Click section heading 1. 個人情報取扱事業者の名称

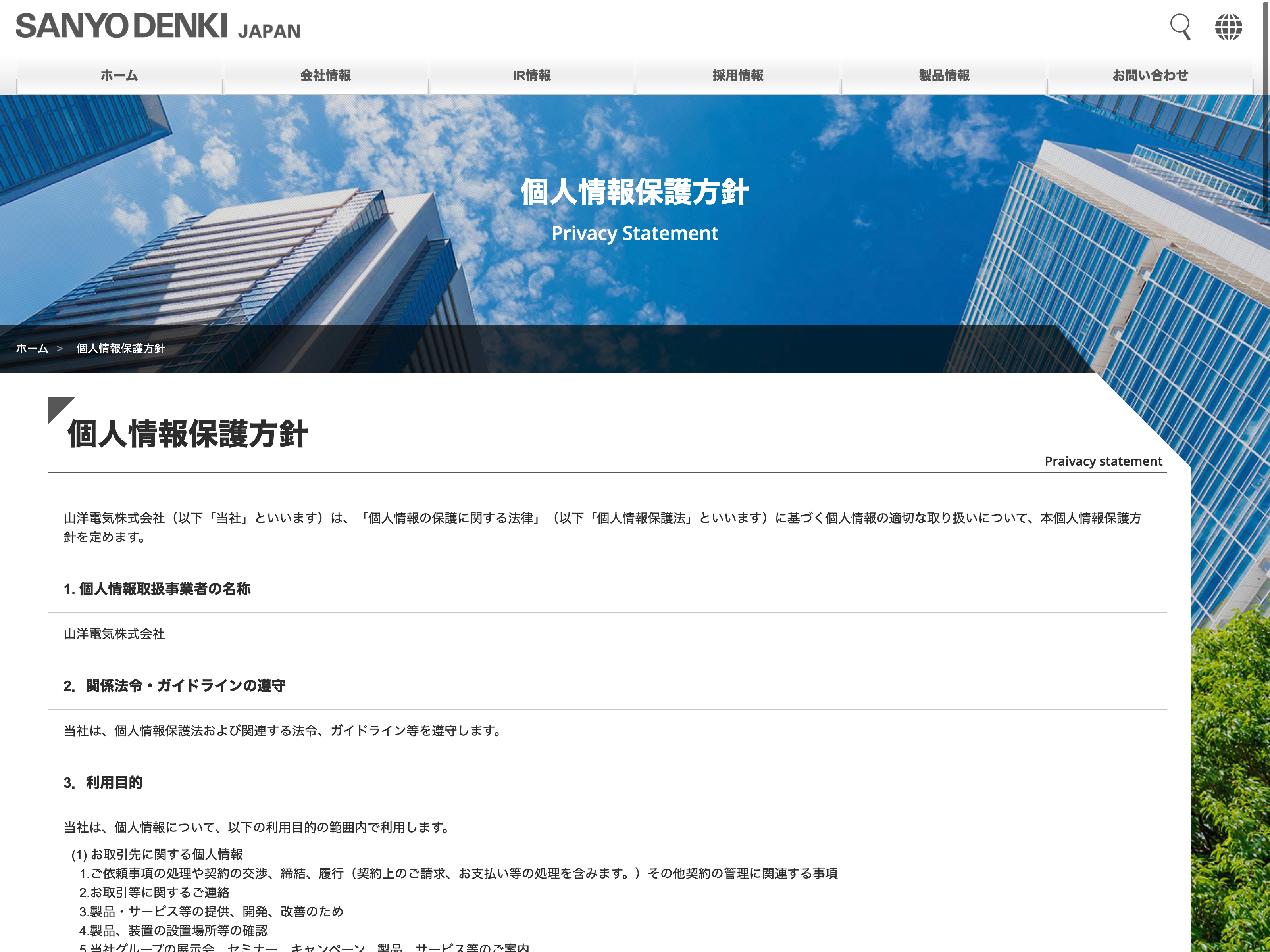pos(157,589)
